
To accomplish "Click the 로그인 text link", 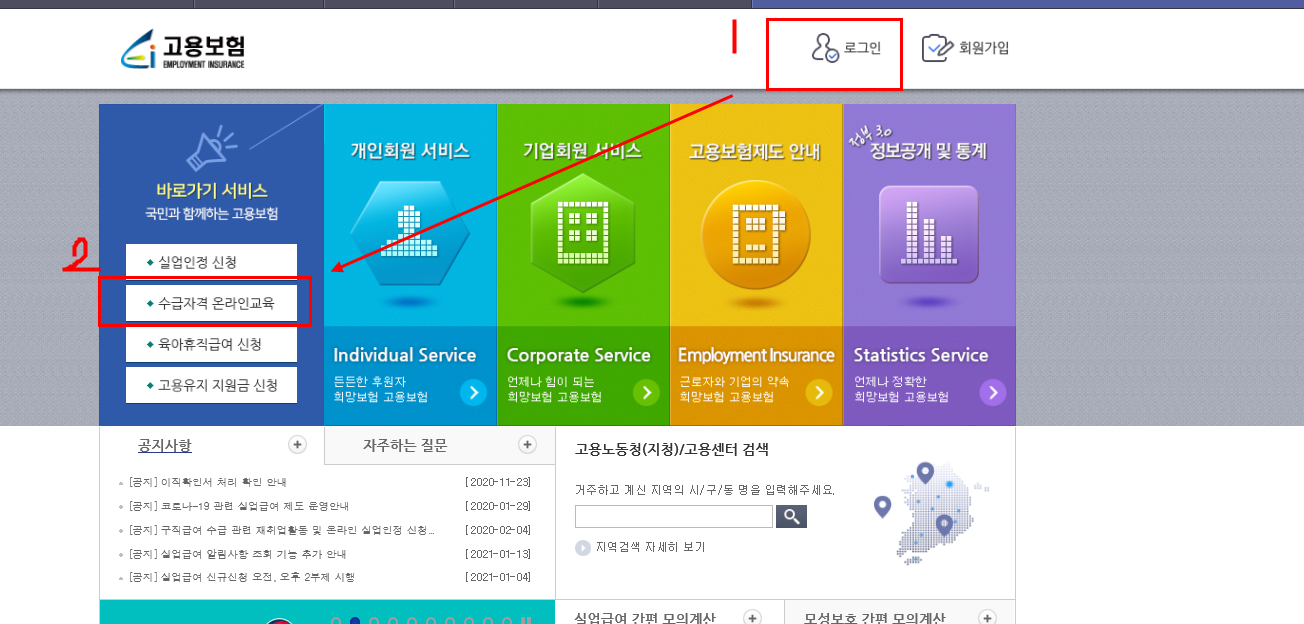I will point(862,47).
